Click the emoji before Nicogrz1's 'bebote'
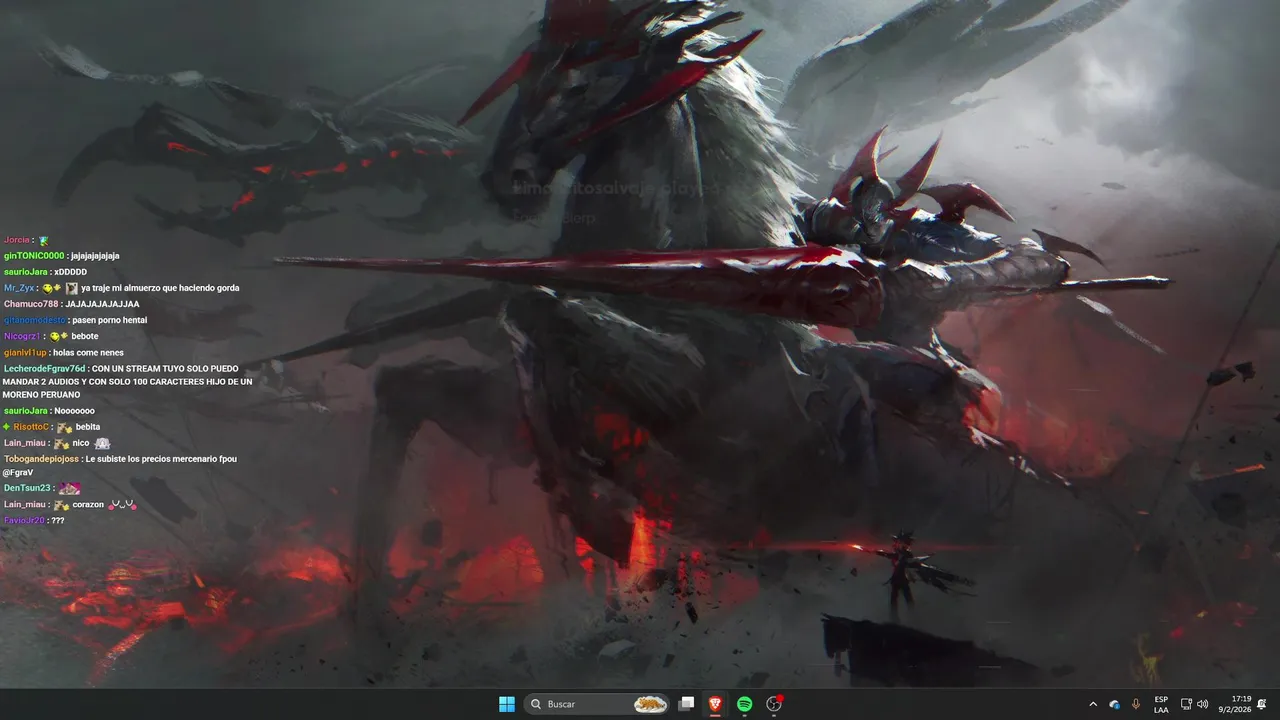1280x720 pixels. pos(58,336)
